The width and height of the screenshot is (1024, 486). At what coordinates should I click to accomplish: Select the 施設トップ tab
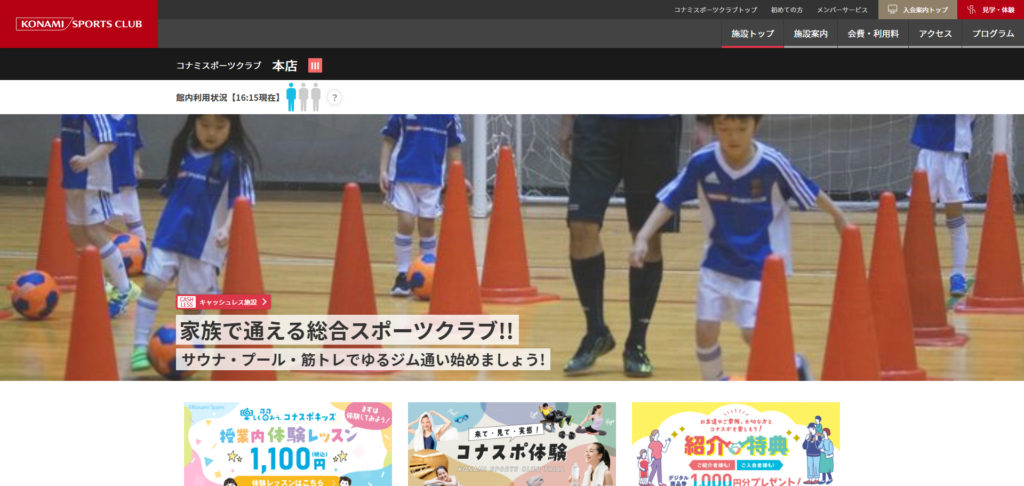click(752, 34)
